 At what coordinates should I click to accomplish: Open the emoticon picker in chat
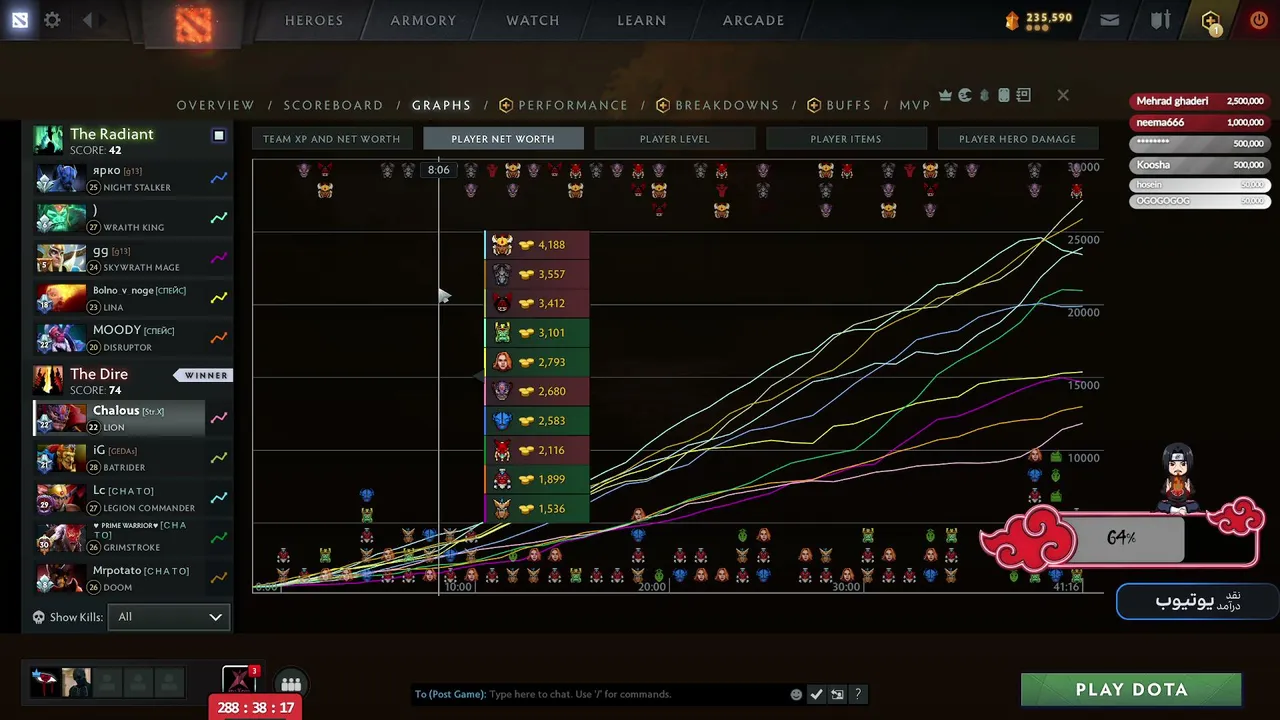(x=796, y=694)
